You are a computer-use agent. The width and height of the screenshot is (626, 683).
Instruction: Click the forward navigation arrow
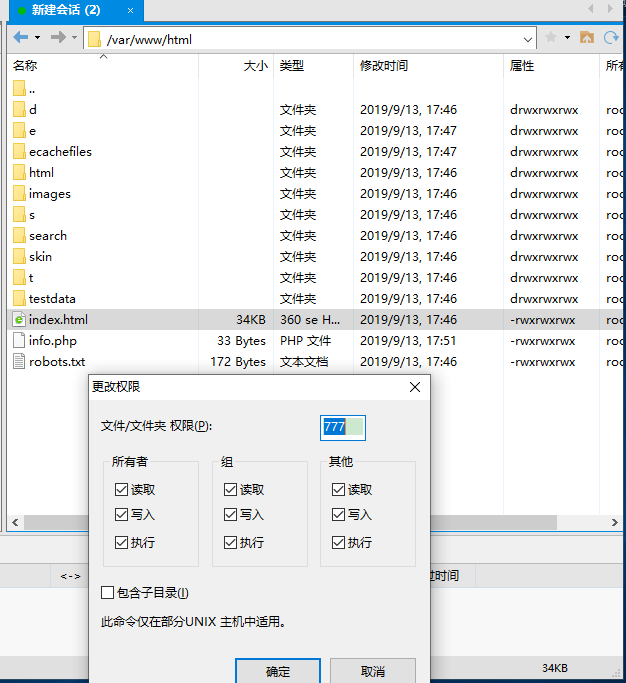point(58,38)
